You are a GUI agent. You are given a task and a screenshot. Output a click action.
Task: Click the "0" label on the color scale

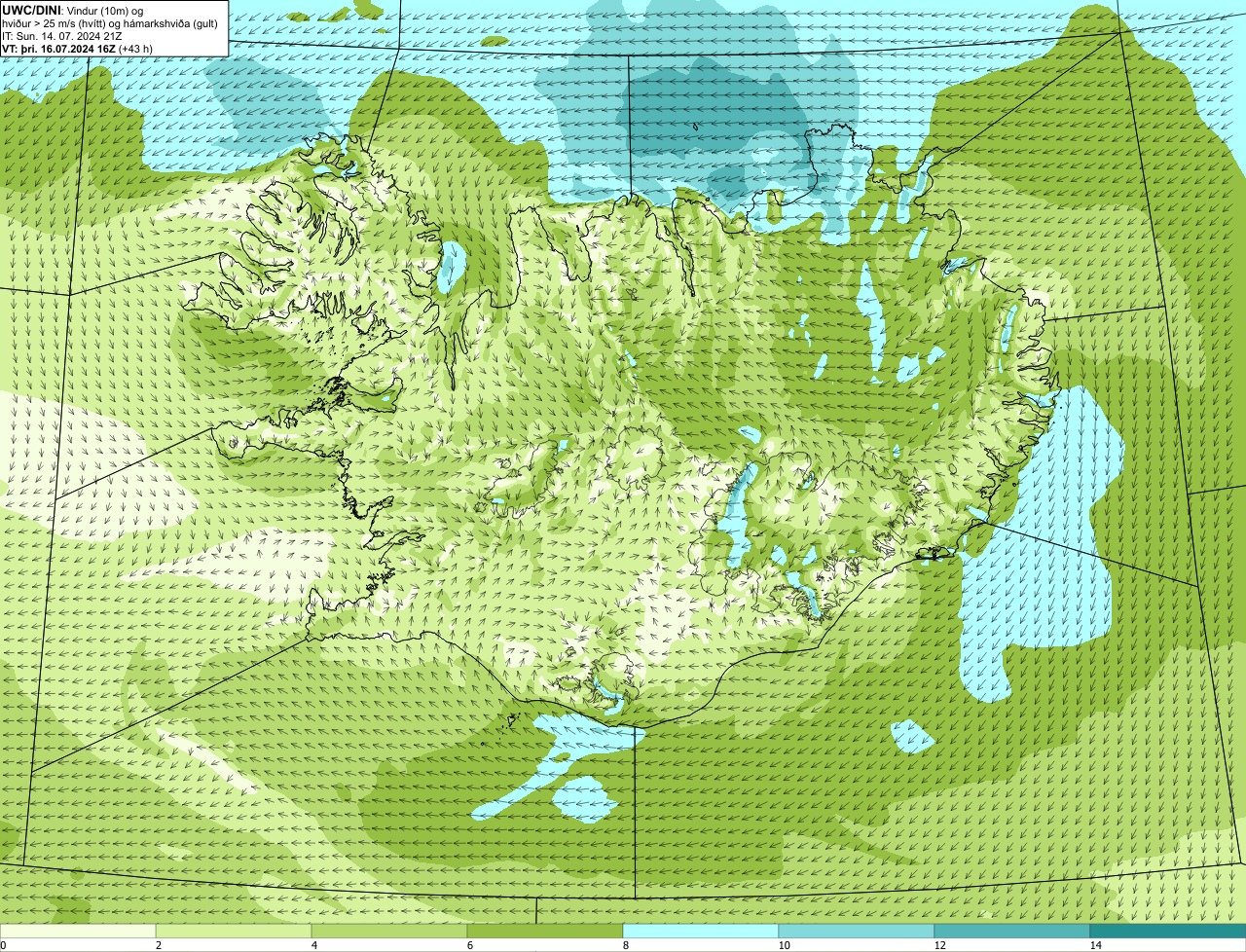click(x=3, y=945)
